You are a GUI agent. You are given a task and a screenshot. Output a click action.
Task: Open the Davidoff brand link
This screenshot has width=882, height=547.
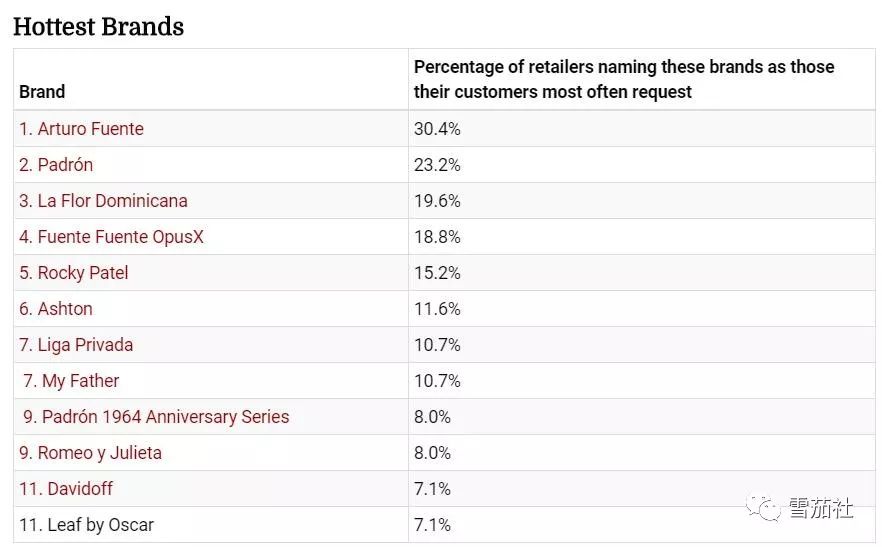tap(73, 489)
